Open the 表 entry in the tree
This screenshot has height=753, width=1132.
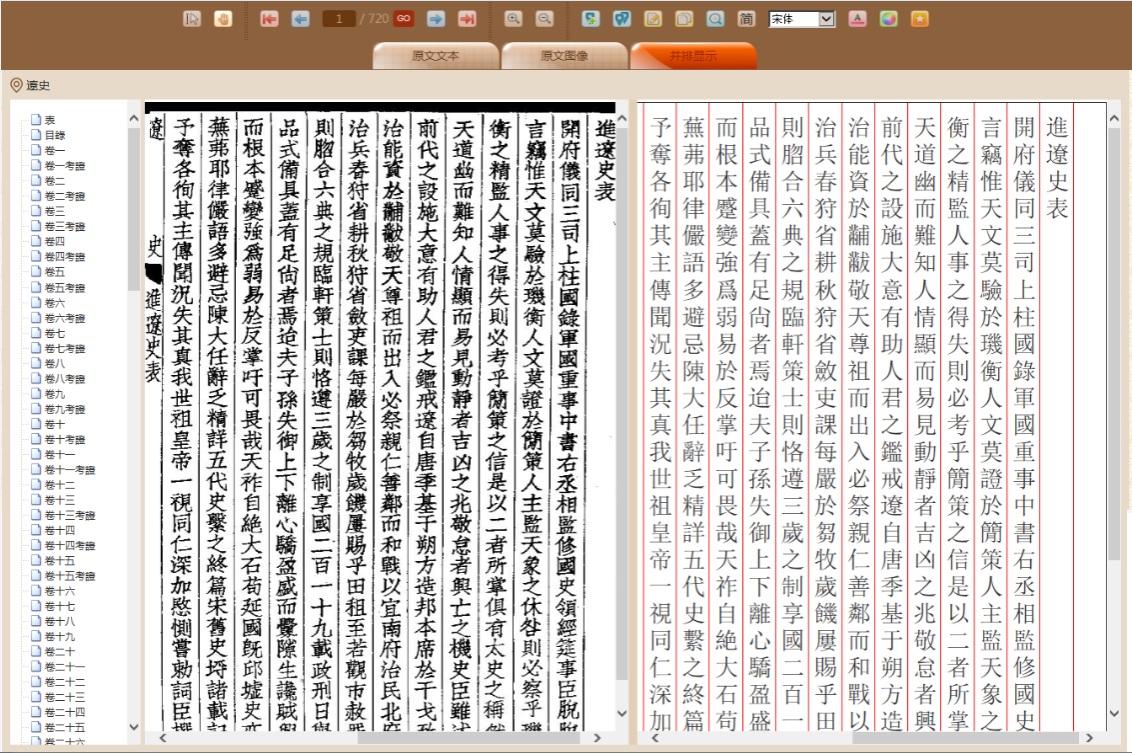[50, 120]
